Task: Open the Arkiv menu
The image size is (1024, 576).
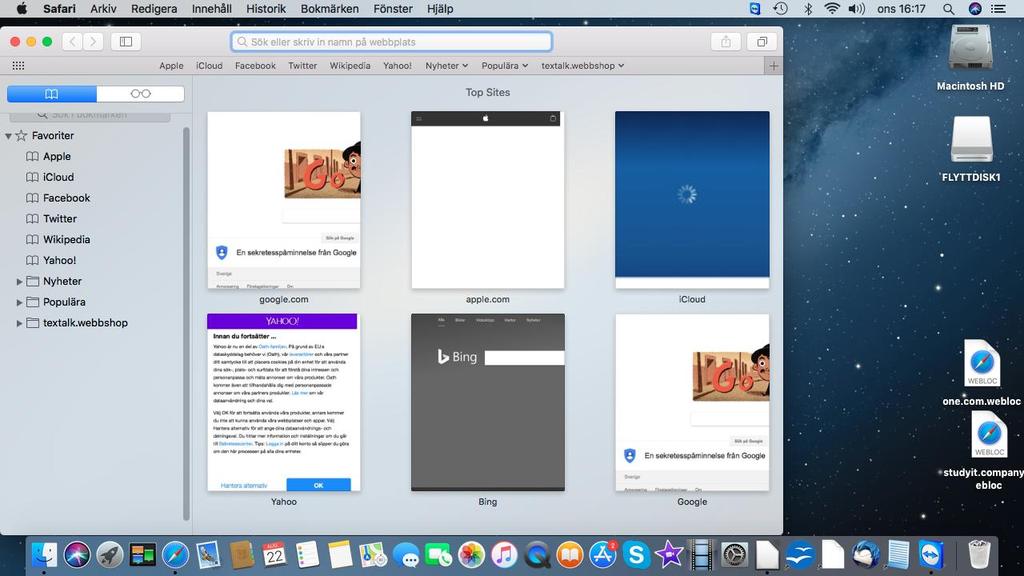Action: pyautogui.click(x=103, y=8)
